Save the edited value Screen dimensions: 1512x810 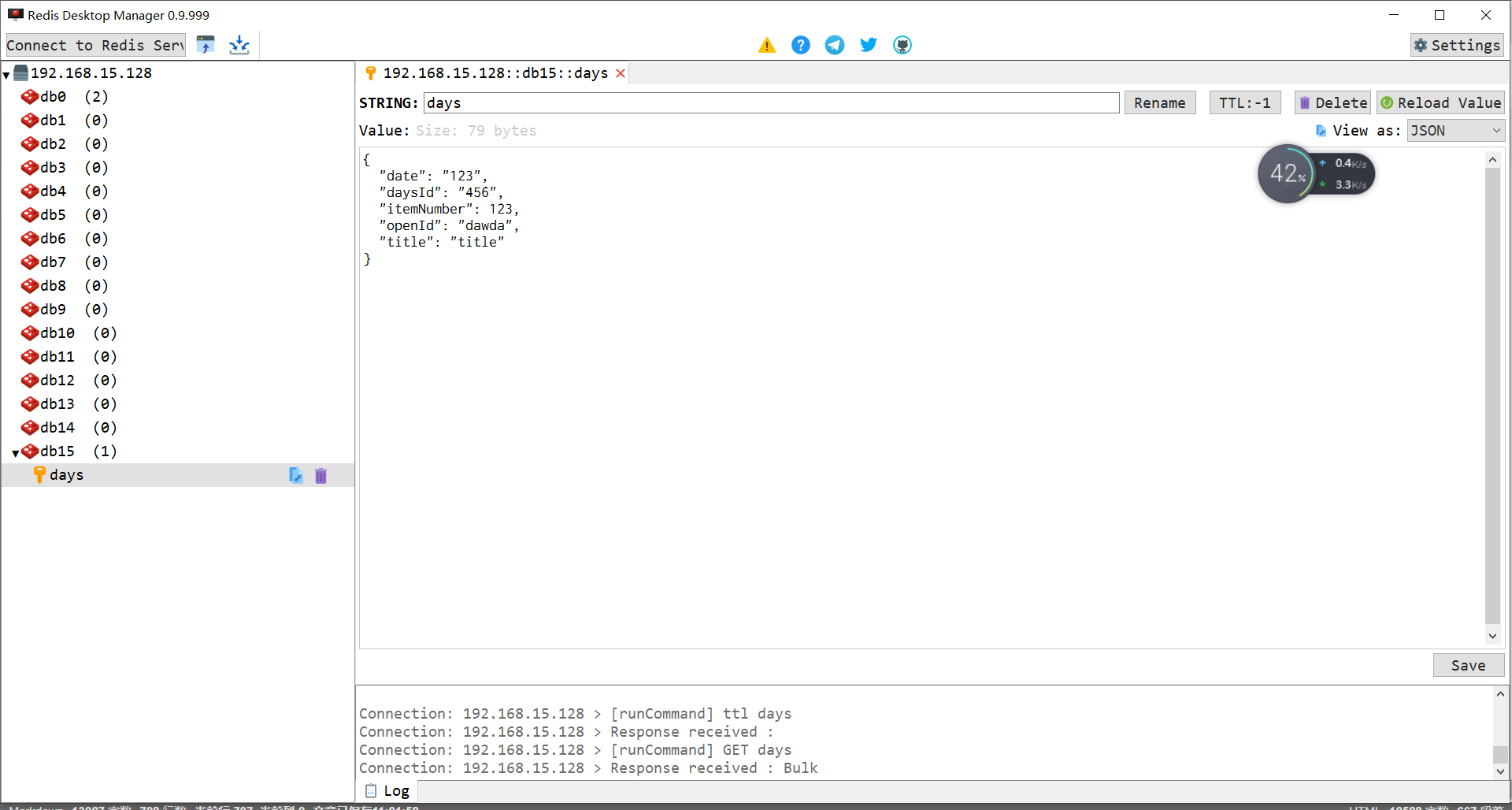1468,665
